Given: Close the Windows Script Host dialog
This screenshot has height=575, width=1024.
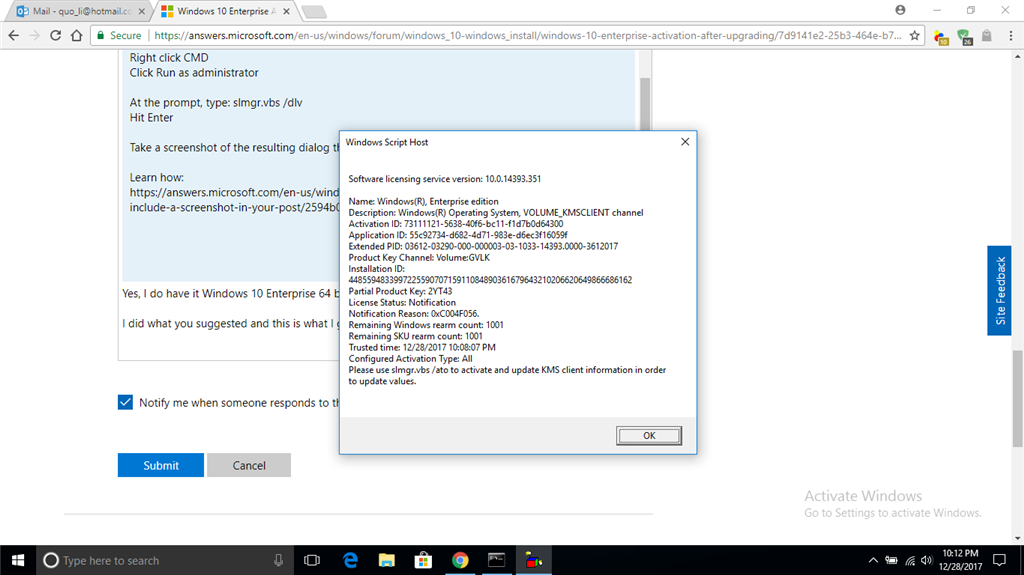Looking at the screenshot, I should [x=685, y=142].
